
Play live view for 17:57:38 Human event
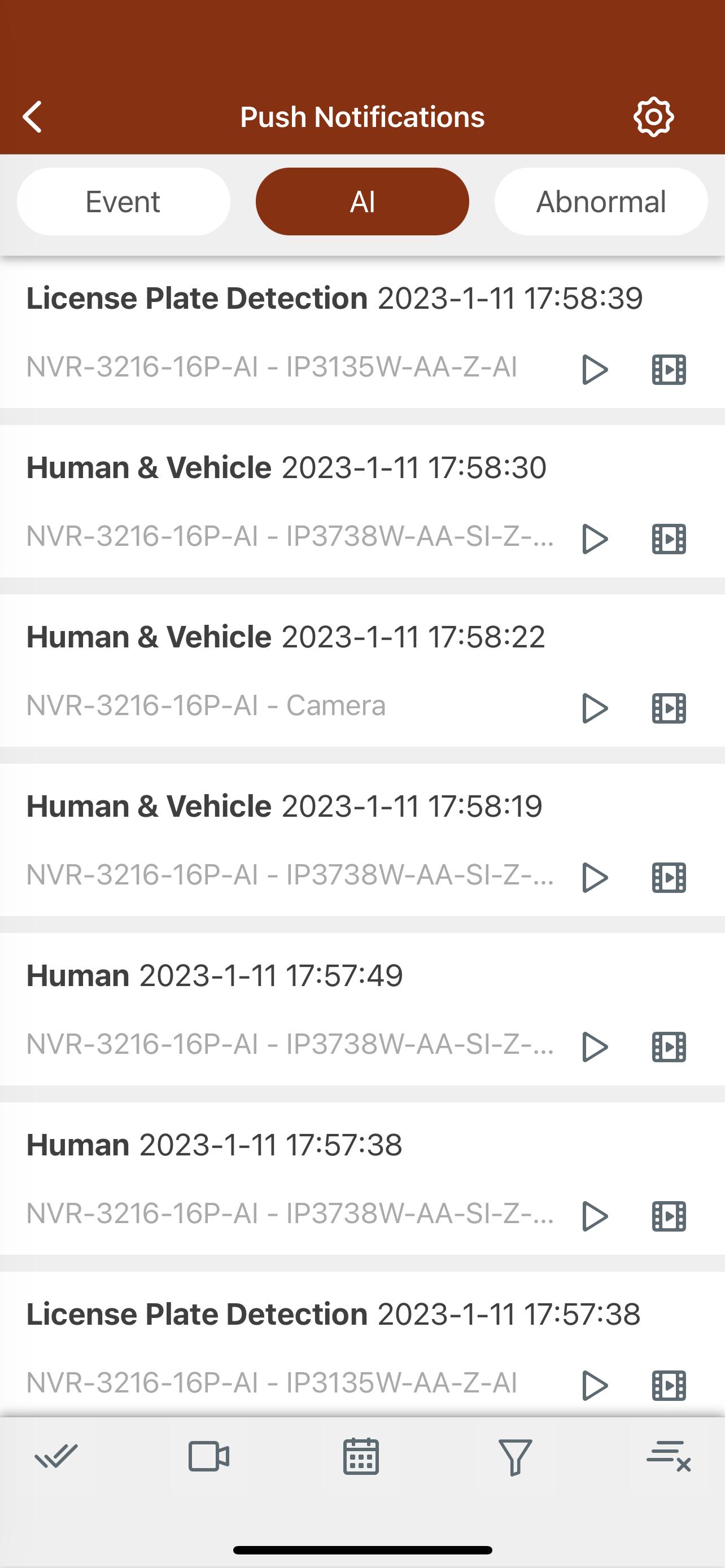coord(594,1216)
